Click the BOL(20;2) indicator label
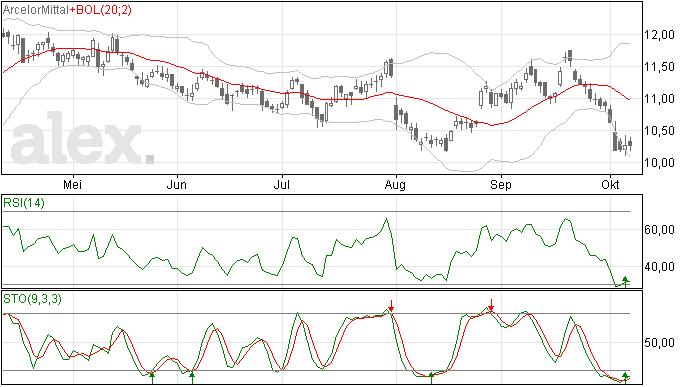 (104, 10)
